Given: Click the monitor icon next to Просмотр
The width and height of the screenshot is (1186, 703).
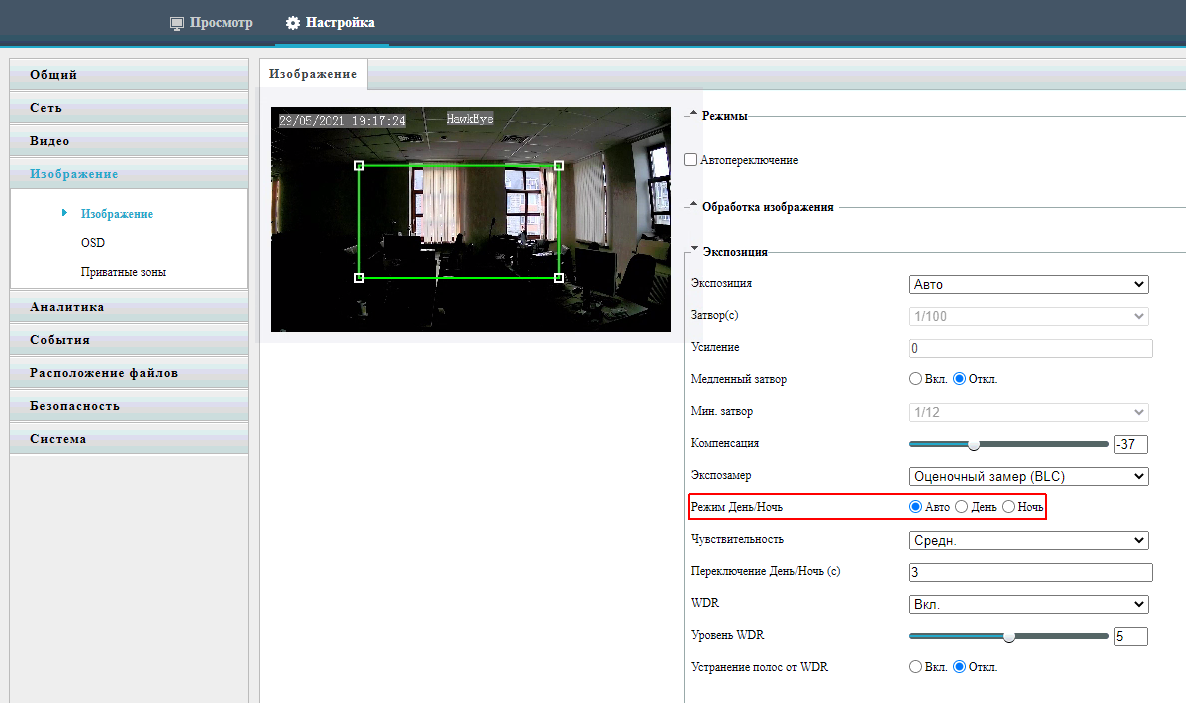Looking at the screenshot, I should coord(176,23).
